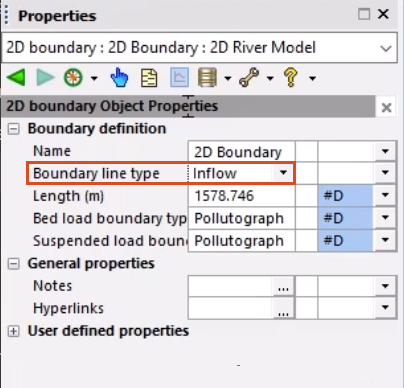Click #D flag cell on Suspended load row

[x=345, y=240]
